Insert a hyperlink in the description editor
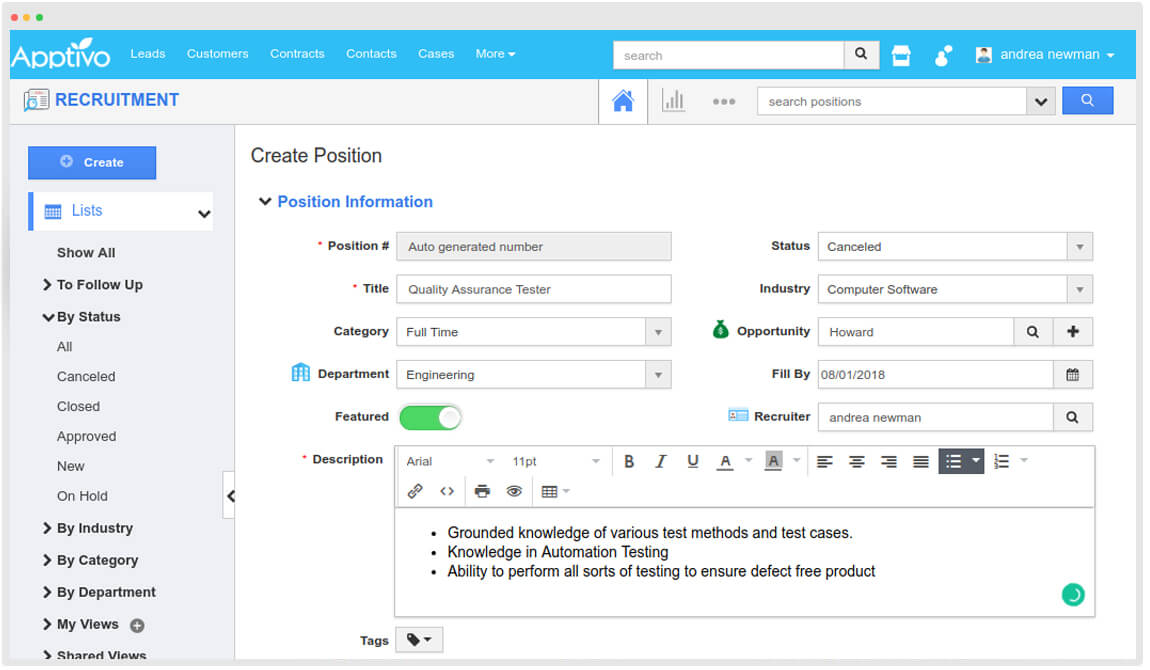1150x670 pixels. (415, 491)
